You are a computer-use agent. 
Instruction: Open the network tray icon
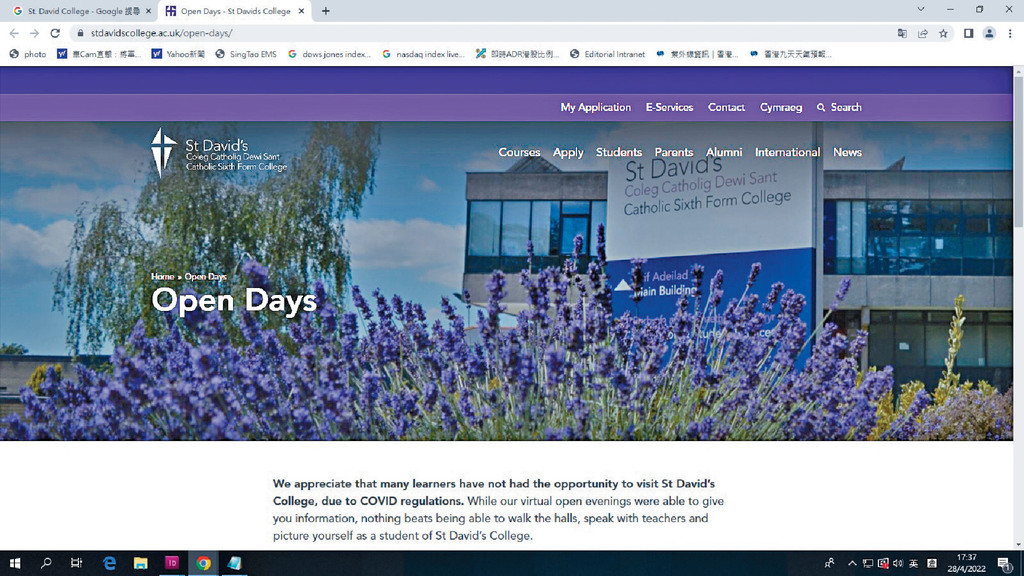point(868,564)
